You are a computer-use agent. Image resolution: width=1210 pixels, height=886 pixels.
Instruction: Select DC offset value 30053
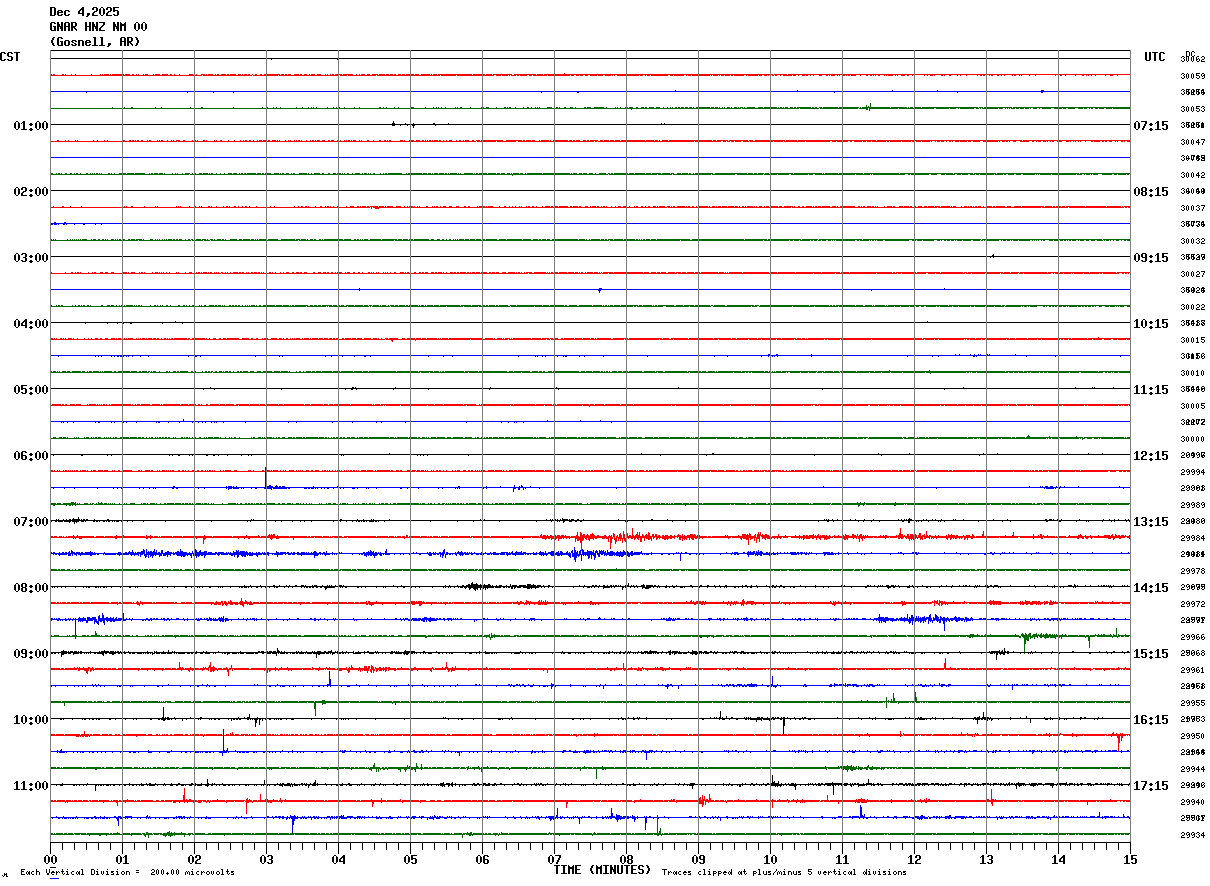[x=1192, y=109]
